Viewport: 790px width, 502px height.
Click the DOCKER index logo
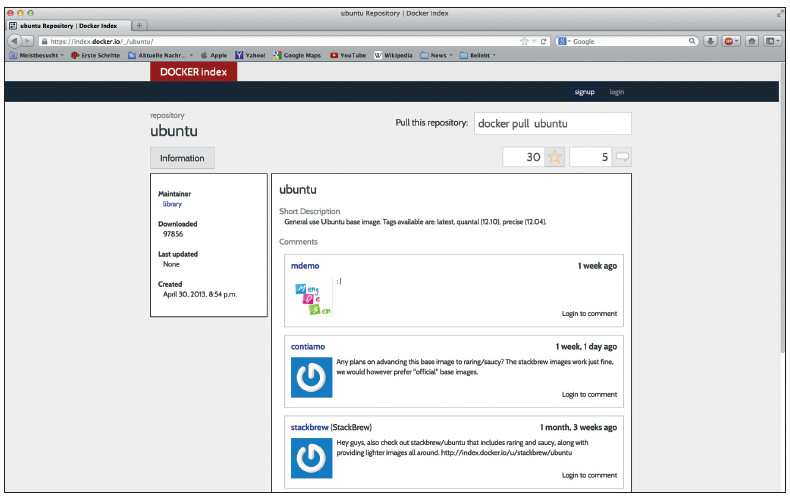pos(193,72)
